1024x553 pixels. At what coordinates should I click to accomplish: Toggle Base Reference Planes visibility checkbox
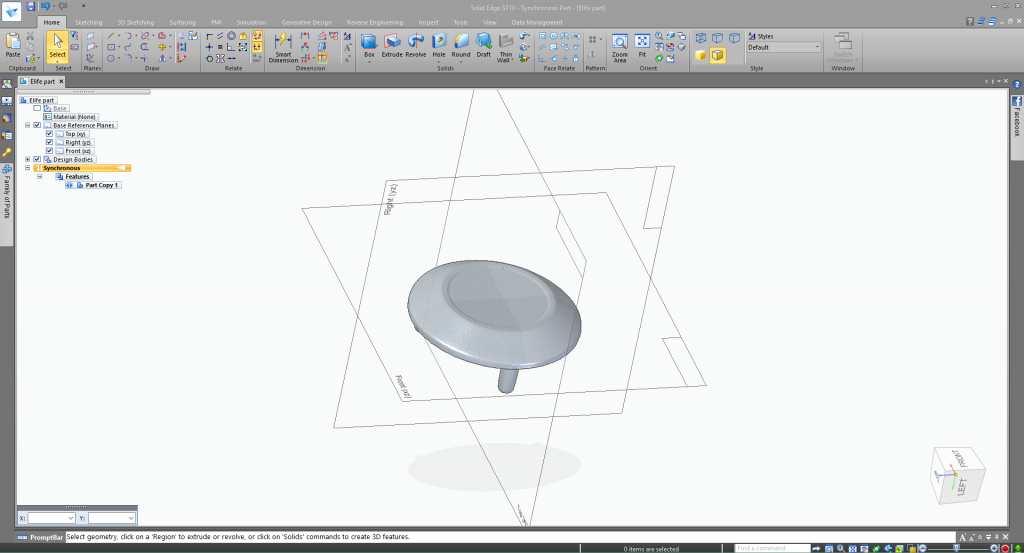click(37, 125)
